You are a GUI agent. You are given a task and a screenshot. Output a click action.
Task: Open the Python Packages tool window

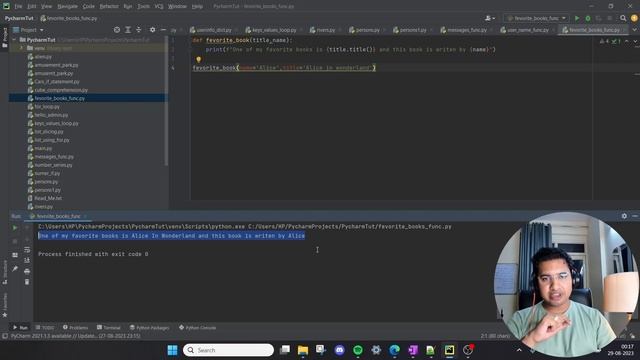pos(149,327)
